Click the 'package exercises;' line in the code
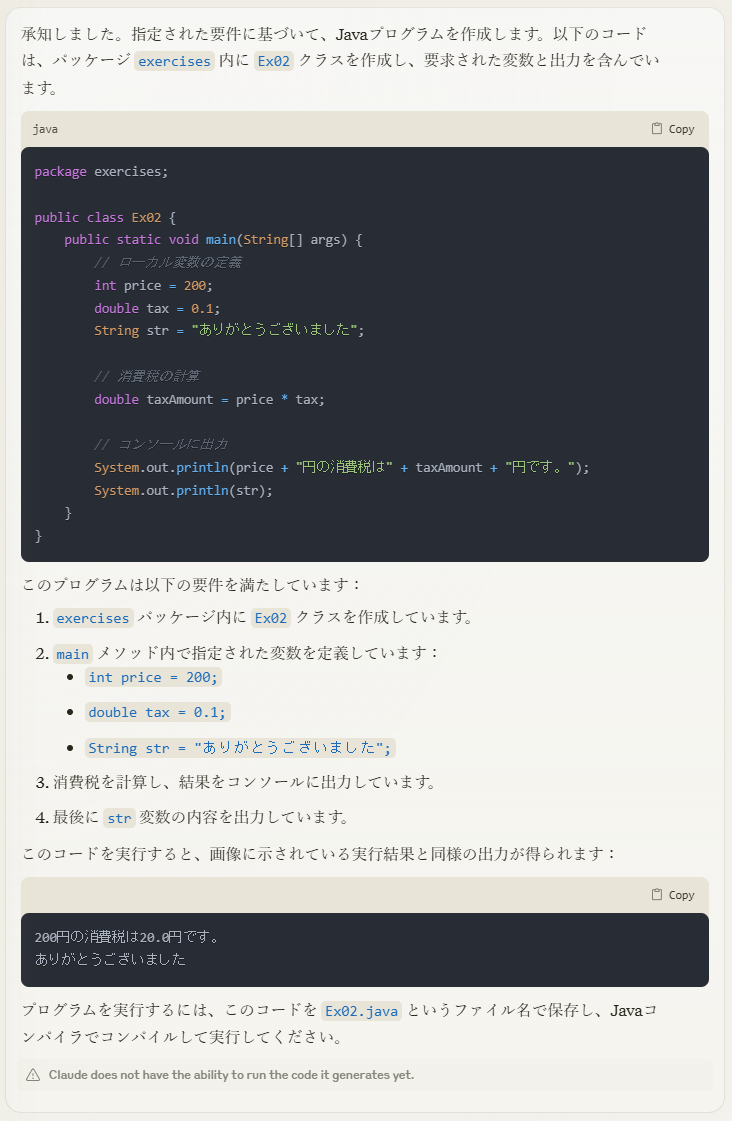The image size is (732, 1121). (102, 172)
